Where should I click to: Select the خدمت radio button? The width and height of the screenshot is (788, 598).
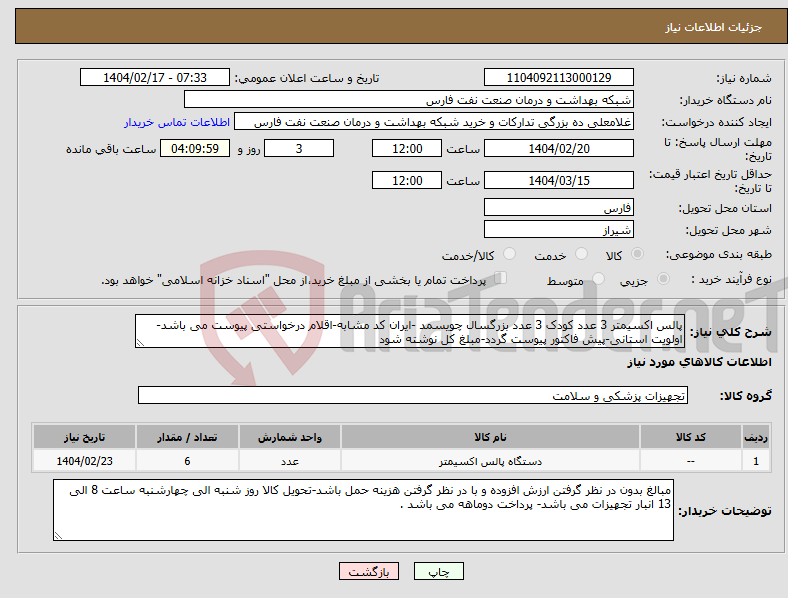click(581, 254)
